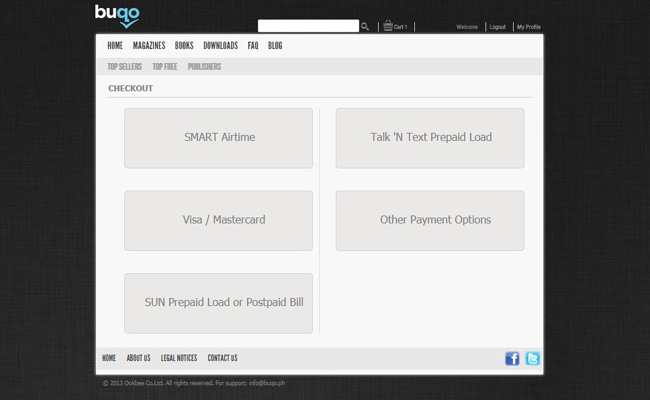Click the search magnifier icon
Screen dimensions: 650x400
365,27
